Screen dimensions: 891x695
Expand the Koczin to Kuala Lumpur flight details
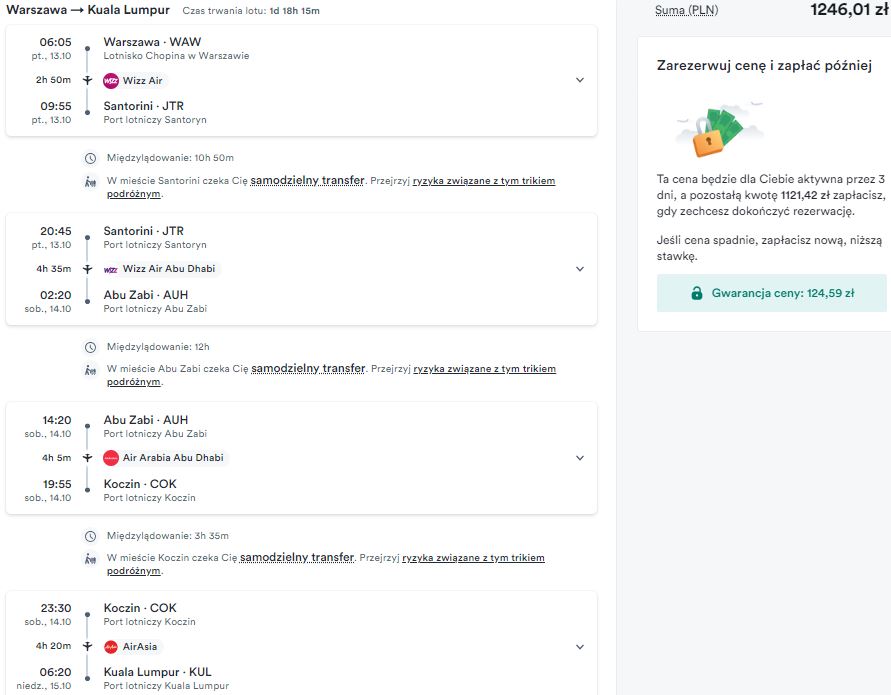[580, 647]
